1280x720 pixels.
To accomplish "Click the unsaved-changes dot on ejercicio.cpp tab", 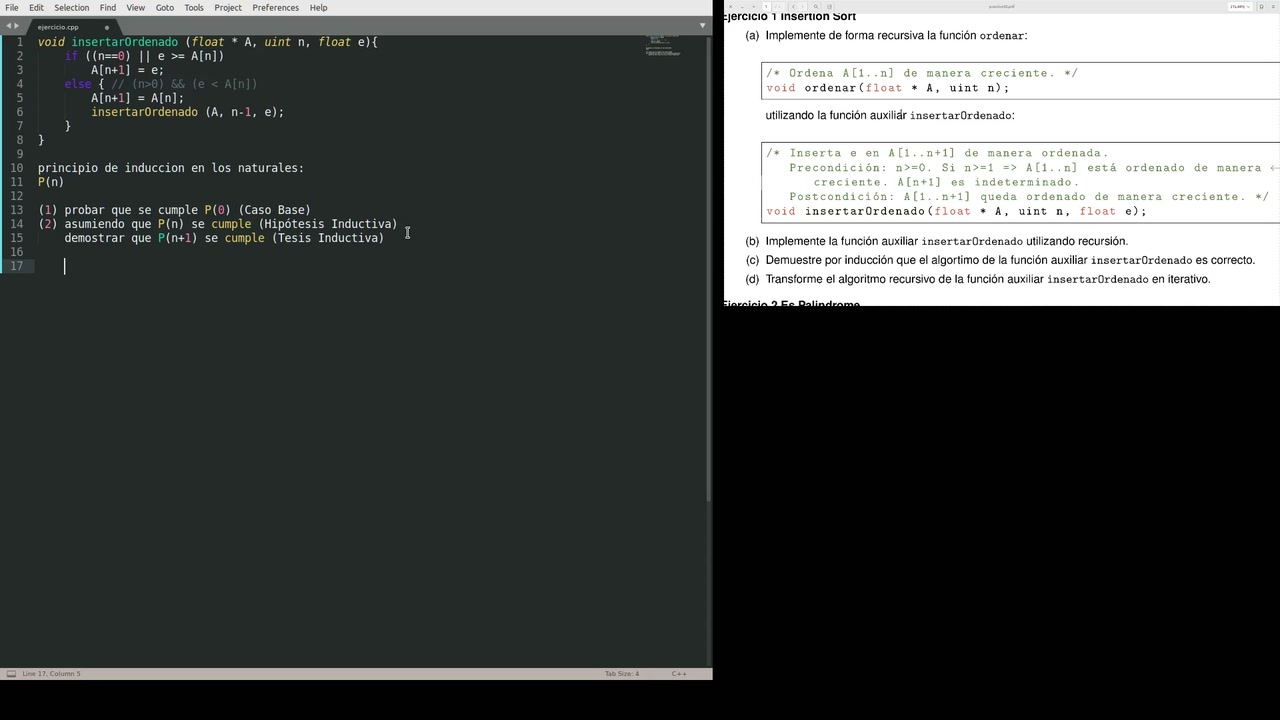I will (107, 27).
